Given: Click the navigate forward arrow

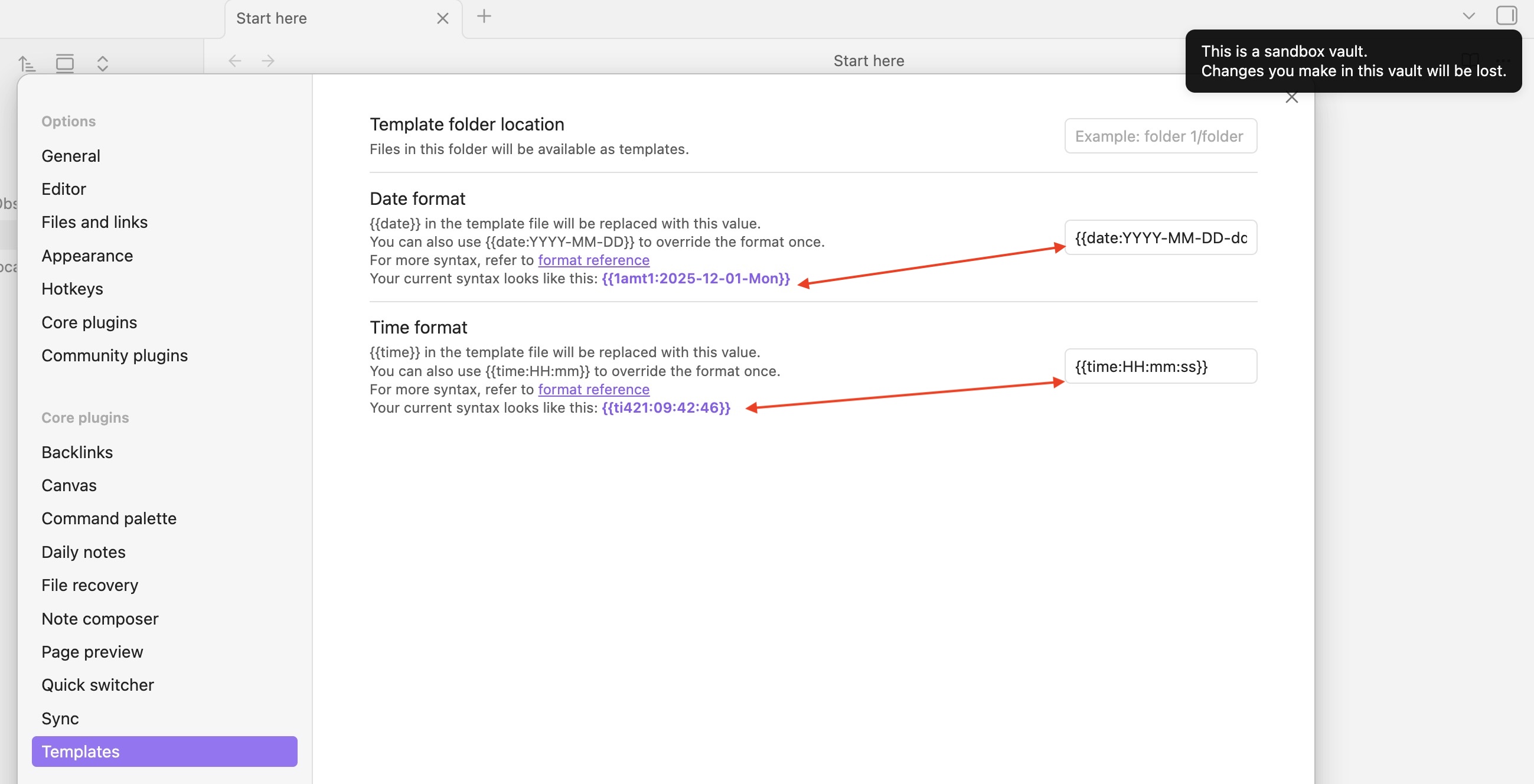Looking at the screenshot, I should [x=268, y=61].
